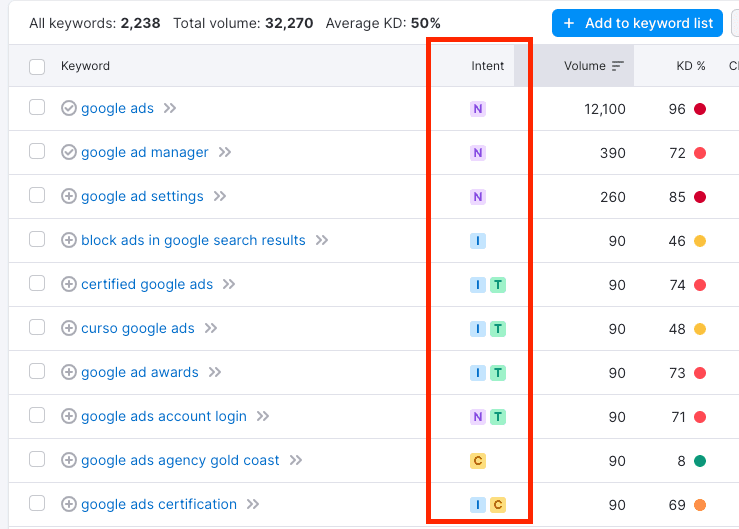
Task: Click the T intent badge for certified google ads
Action: 498,285
